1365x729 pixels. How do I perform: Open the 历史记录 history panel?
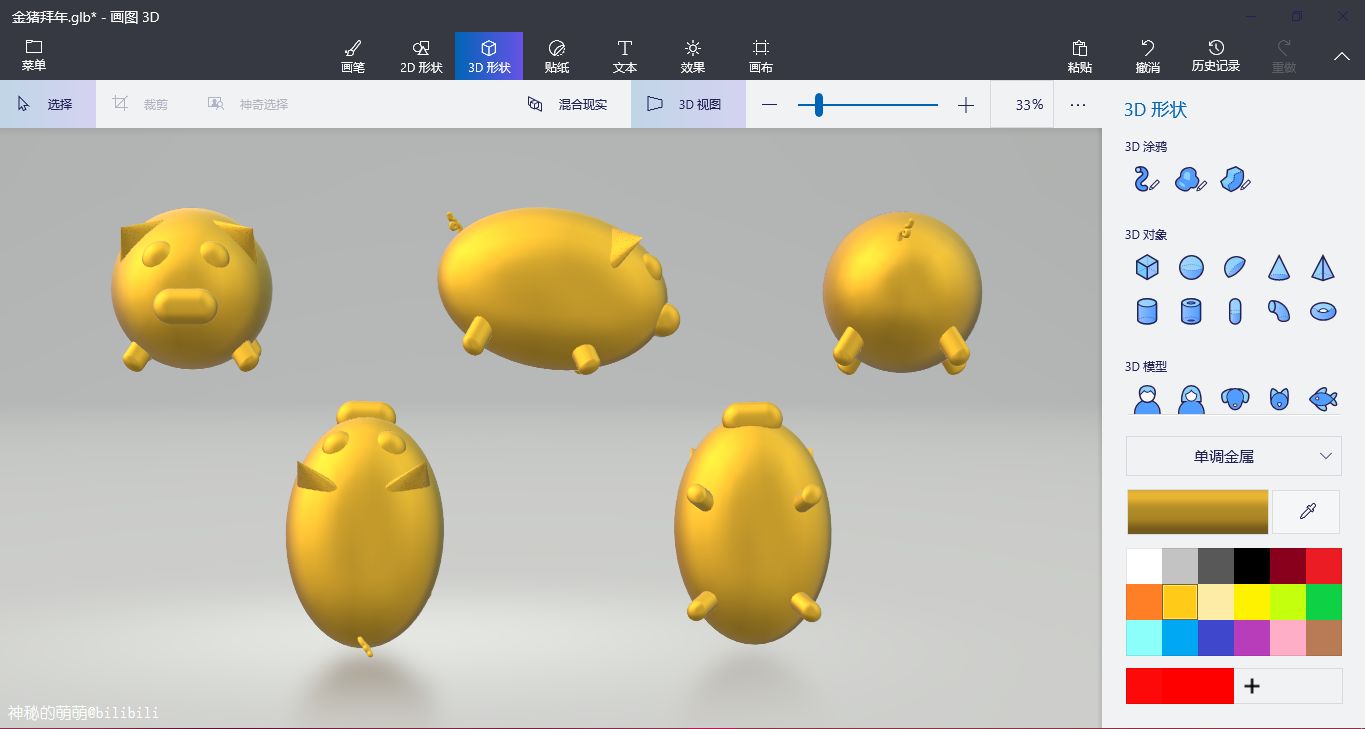1216,56
